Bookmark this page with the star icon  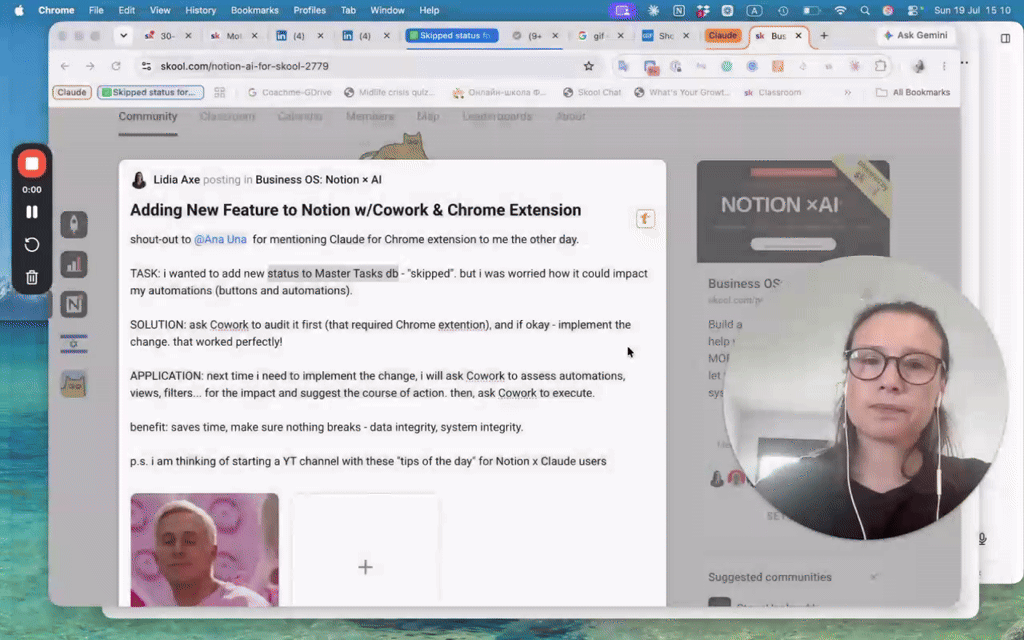click(x=588, y=66)
